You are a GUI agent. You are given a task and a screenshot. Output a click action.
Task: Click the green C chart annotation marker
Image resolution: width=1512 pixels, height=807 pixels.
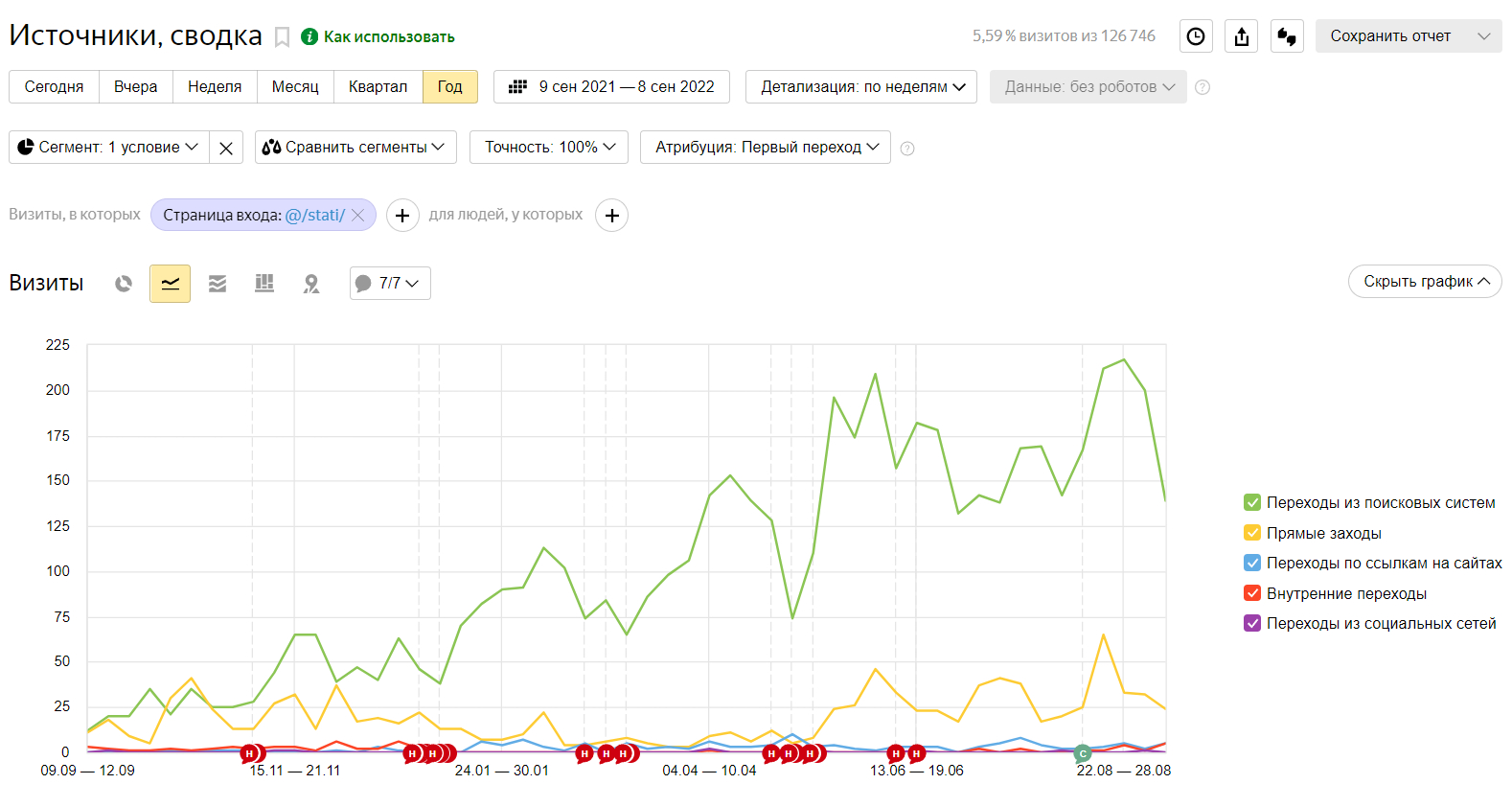click(1083, 753)
